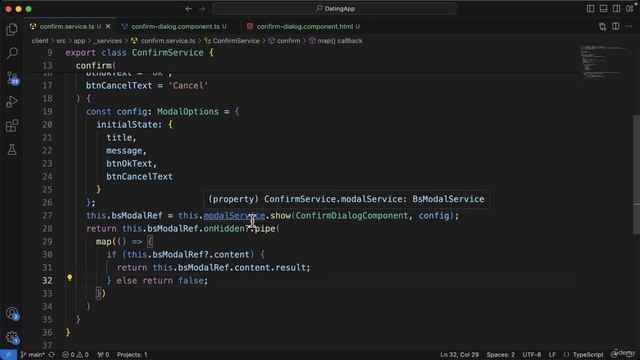The image size is (640, 360).
Task: Open the Manage gear settings menu
Action: [x=12, y=337]
